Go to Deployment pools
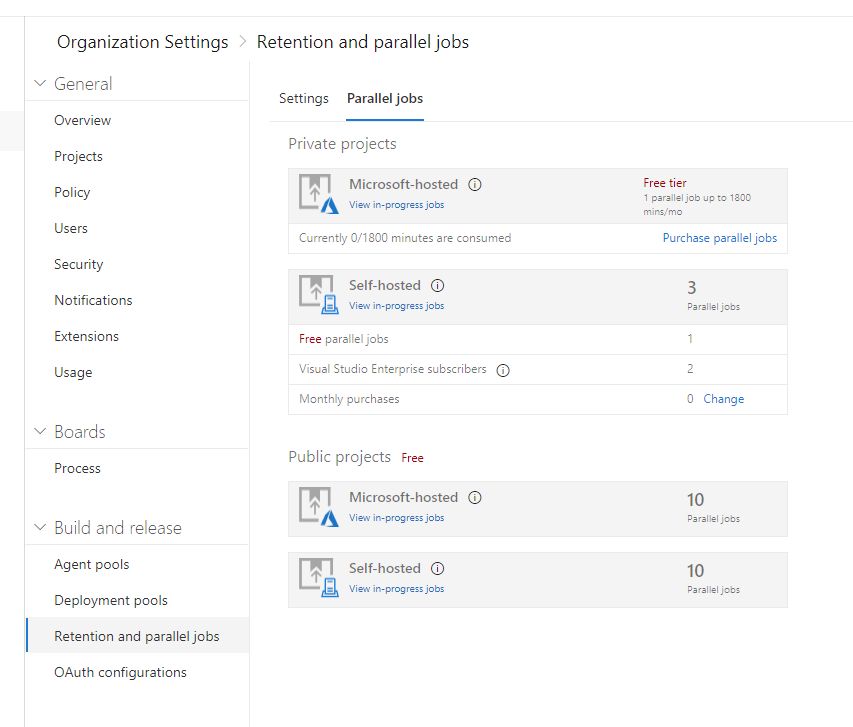Screen dimensions: 853x727 (111, 600)
